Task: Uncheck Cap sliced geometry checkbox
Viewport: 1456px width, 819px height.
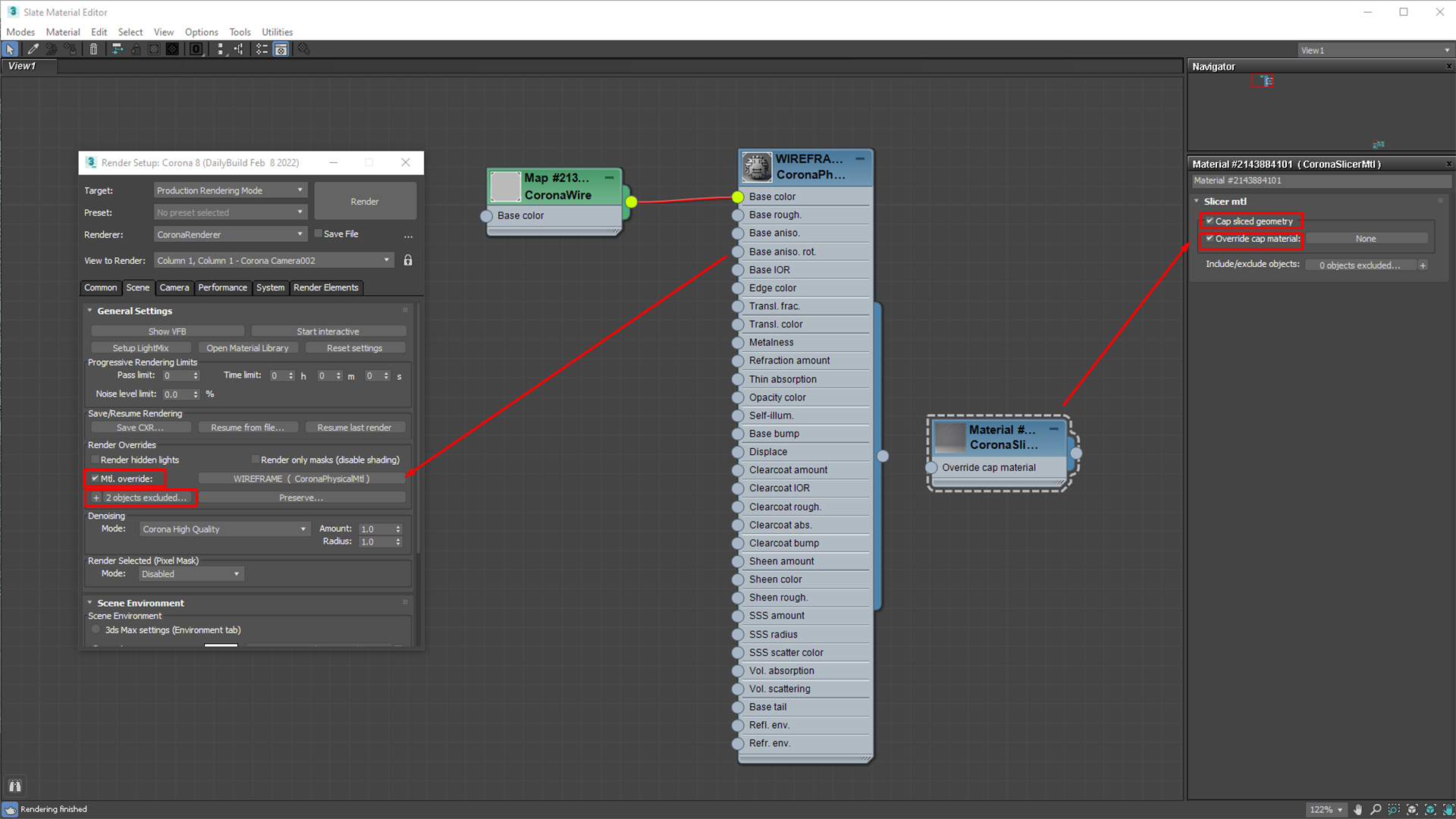Action: tap(1210, 221)
